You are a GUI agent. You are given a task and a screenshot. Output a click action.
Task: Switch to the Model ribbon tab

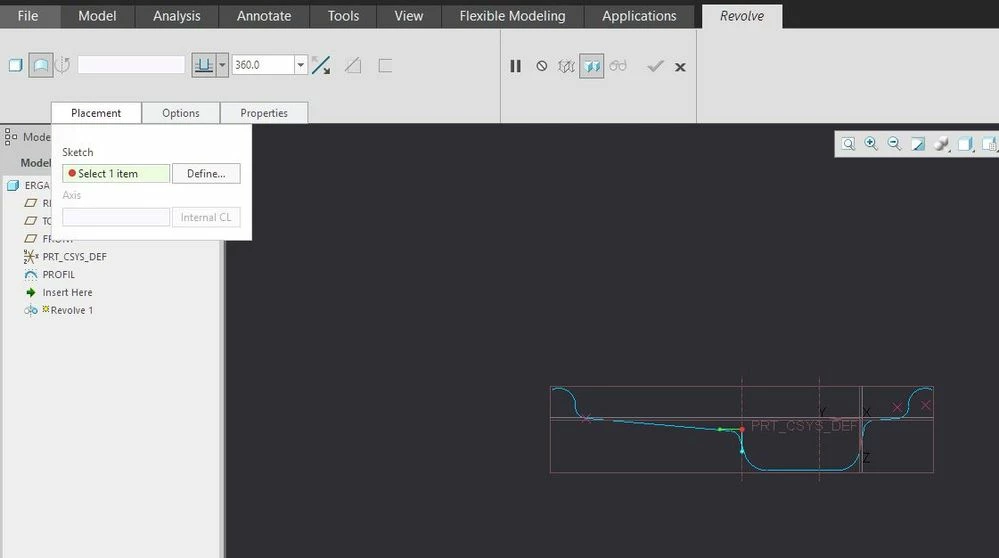(x=97, y=15)
